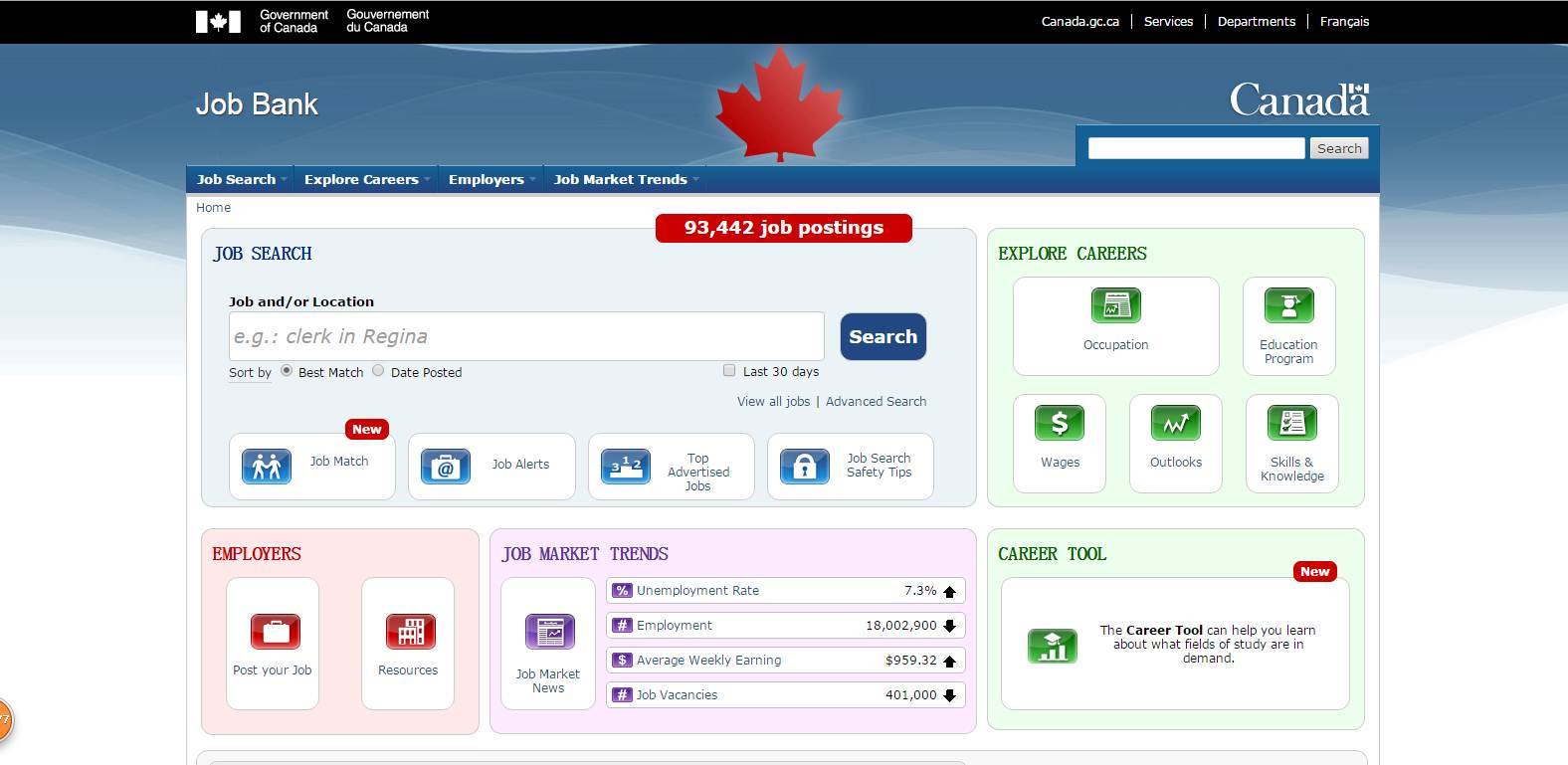
Task: Click the $959.32 weekly earning value
Action: pos(911,660)
